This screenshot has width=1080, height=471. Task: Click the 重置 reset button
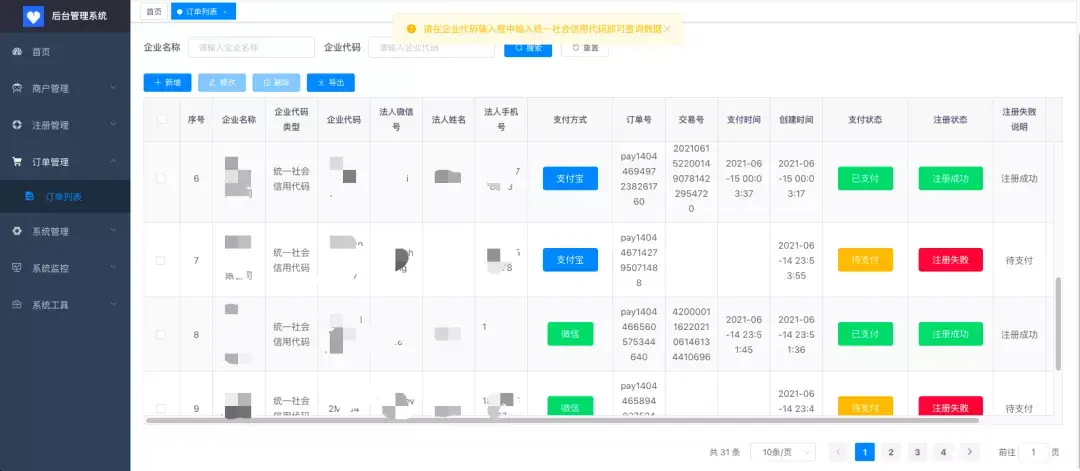pyautogui.click(x=585, y=48)
